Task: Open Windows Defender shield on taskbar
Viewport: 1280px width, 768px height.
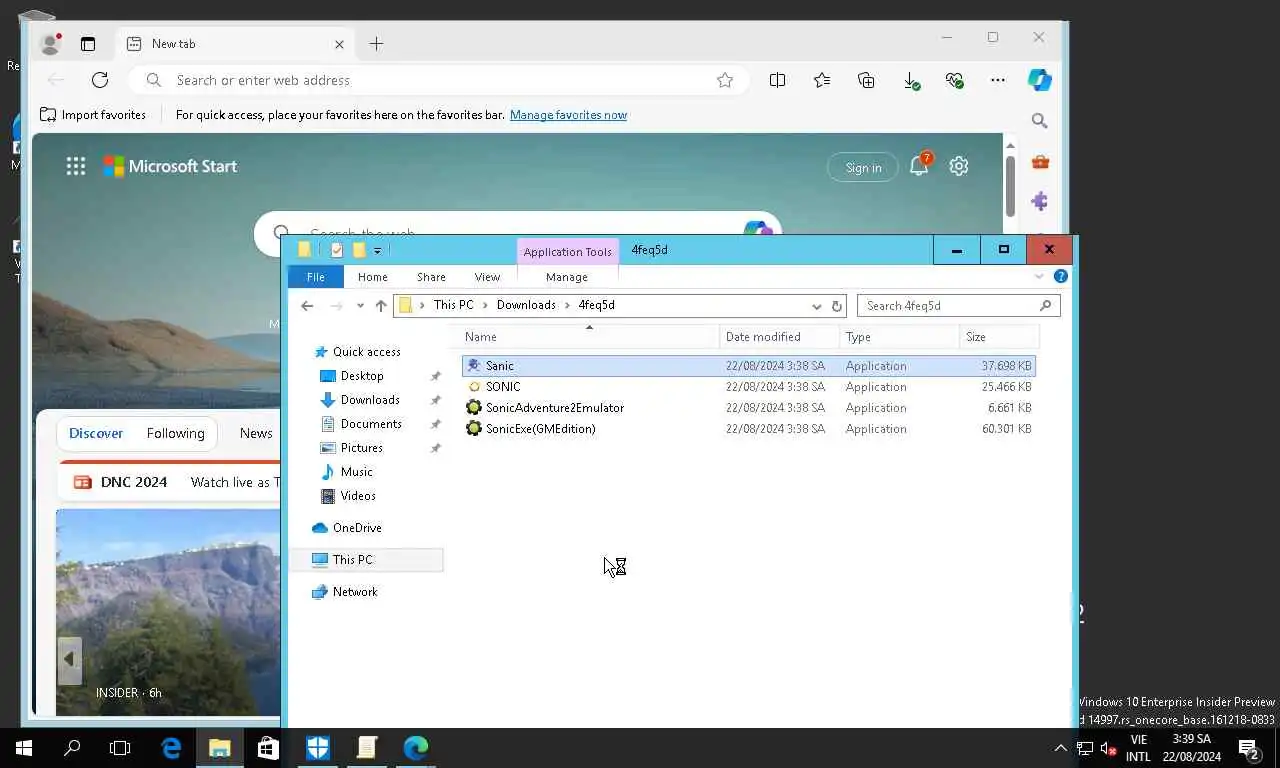Action: [318, 748]
